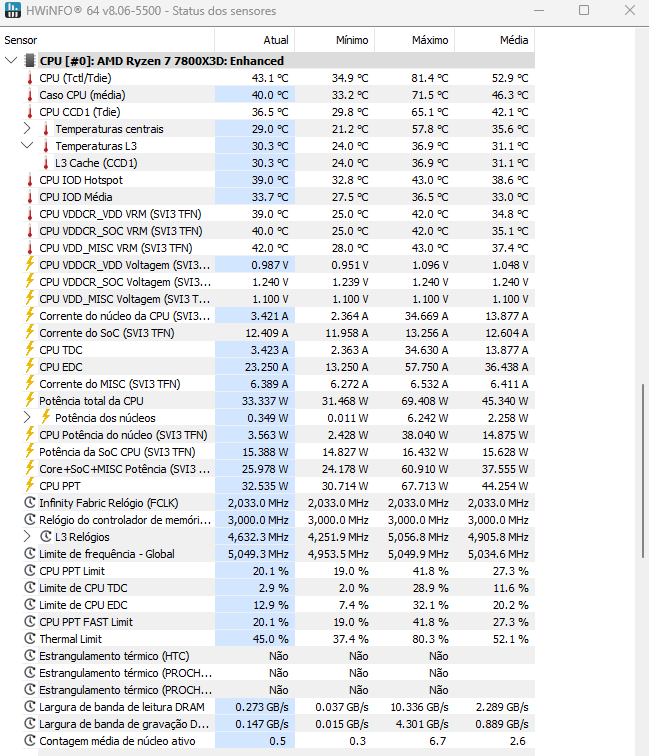Click thermometer icon of CPU IOD Média
This screenshot has height=756, width=649.
tap(30, 197)
